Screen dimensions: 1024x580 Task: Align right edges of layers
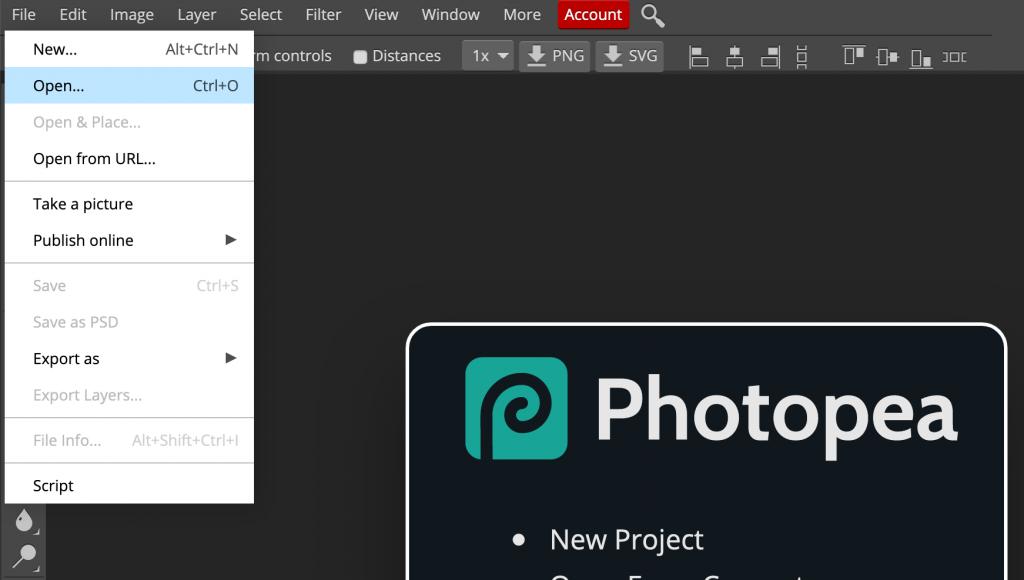coord(771,57)
